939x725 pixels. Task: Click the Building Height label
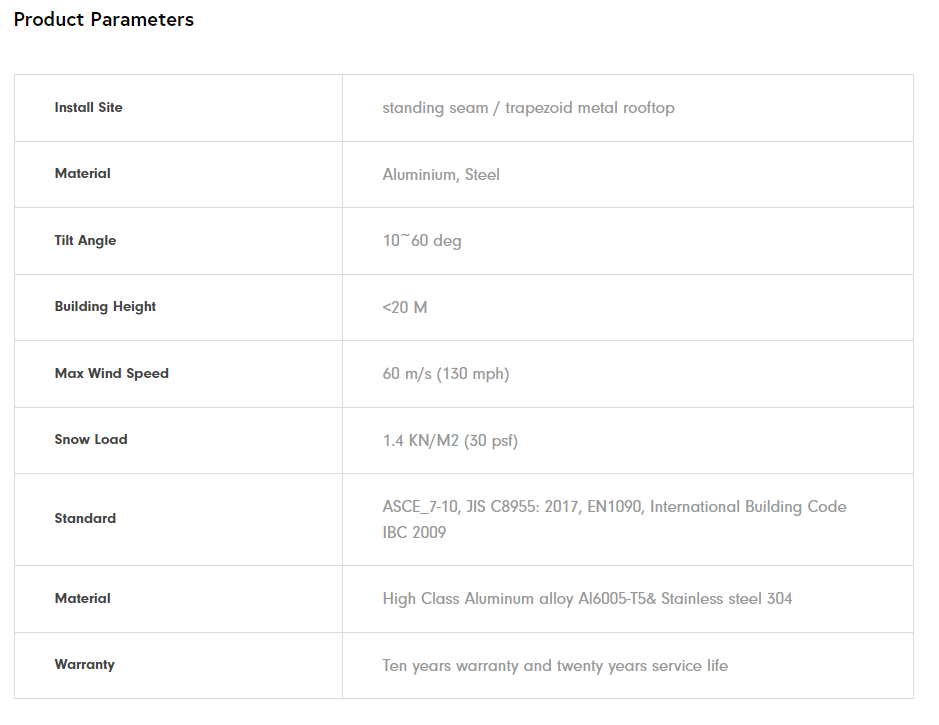click(105, 307)
